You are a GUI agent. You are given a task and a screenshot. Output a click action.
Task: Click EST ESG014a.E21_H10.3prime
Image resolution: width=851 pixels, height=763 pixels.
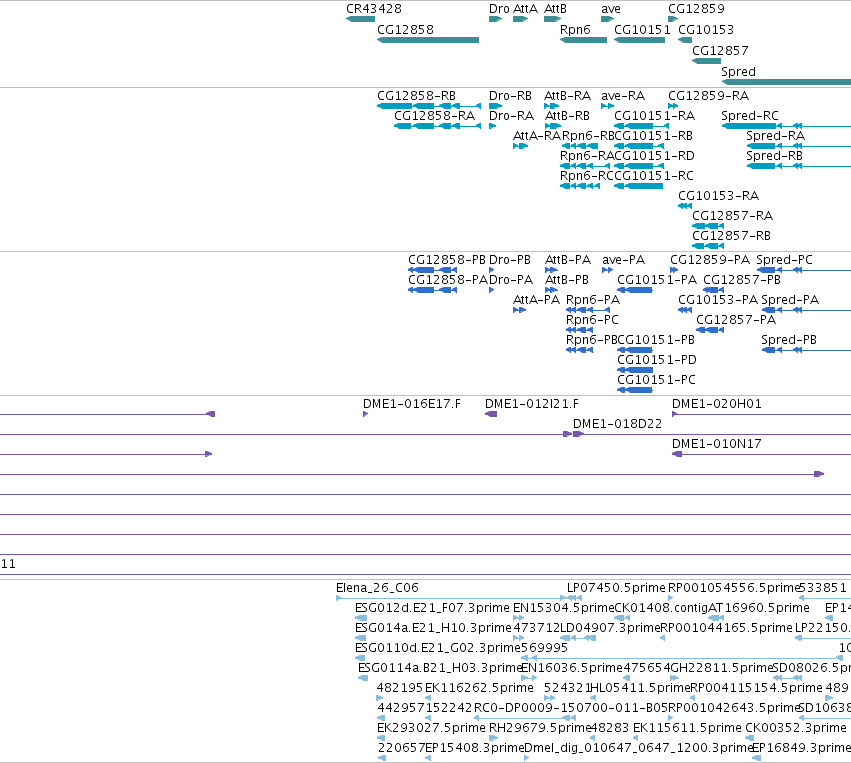point(361,638)
